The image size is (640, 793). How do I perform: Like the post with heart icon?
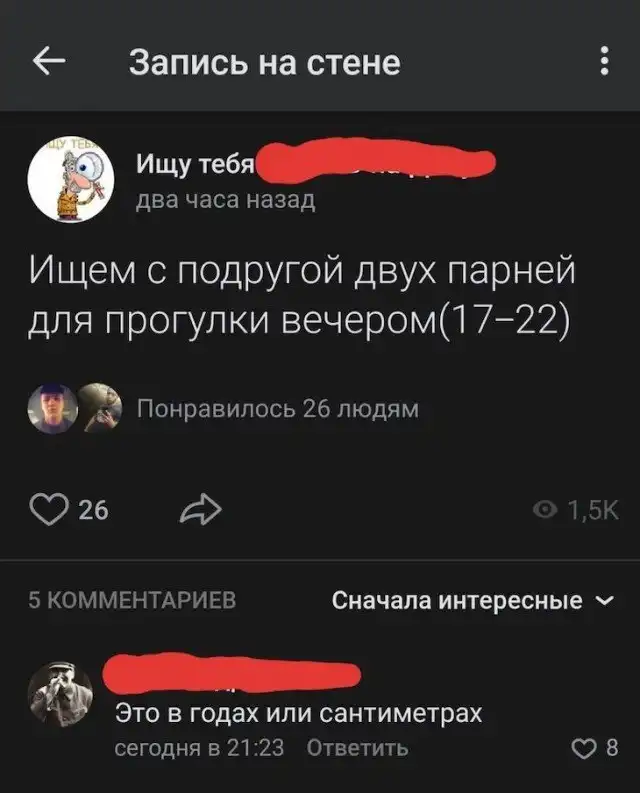point(49,509)
